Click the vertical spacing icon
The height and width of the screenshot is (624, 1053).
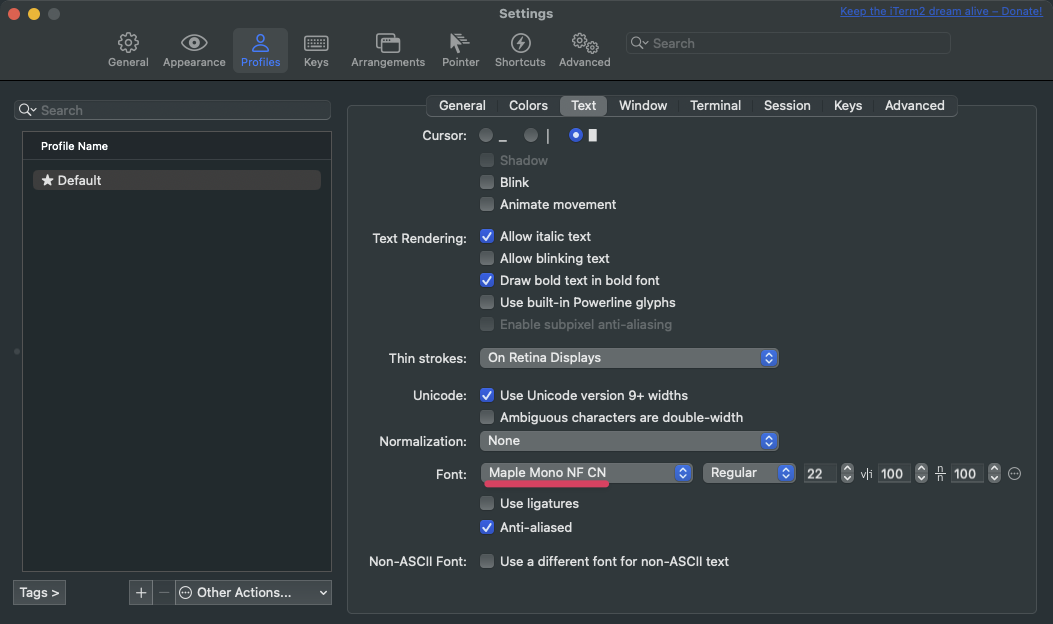click(x=940, y=474)
